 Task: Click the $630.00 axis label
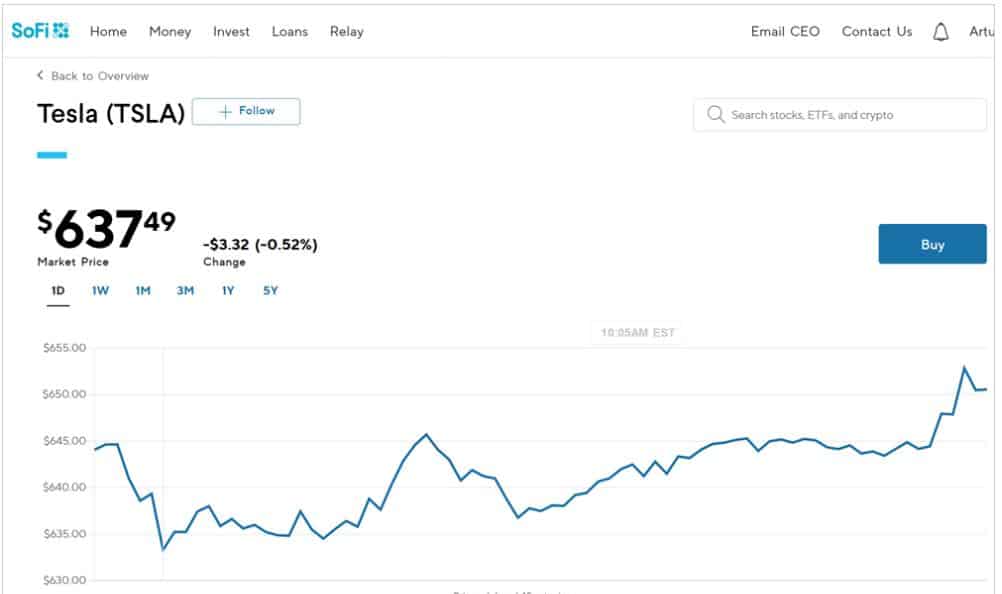[x=65, y=580]
